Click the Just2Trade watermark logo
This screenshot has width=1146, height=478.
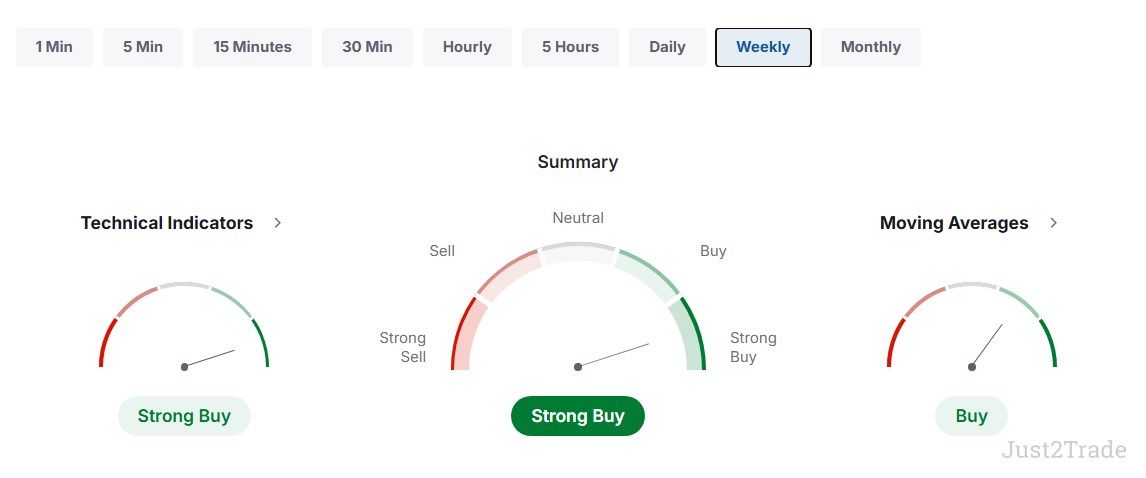pos(1063,449)
